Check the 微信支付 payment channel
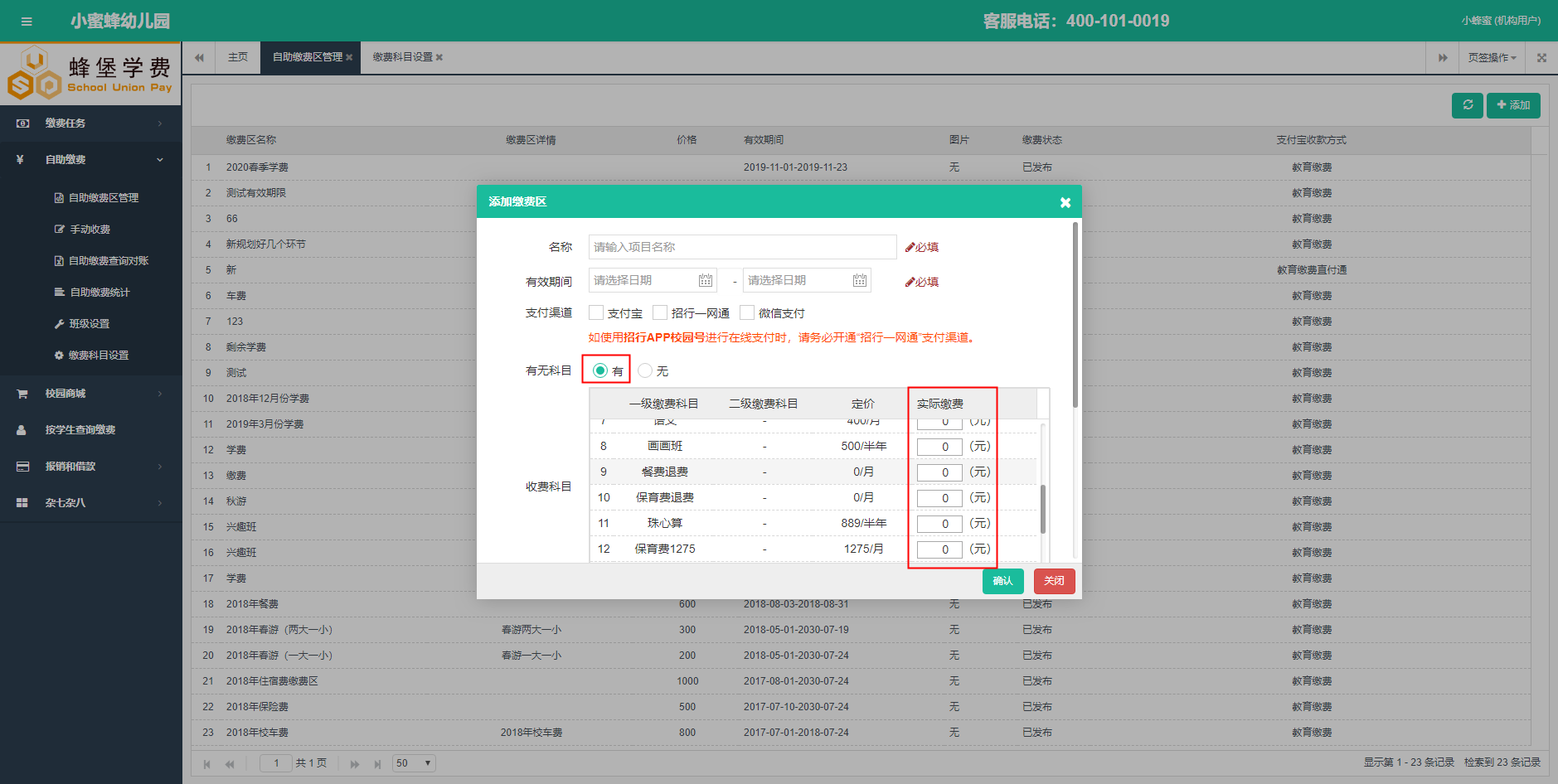Viewport: 1558px width, 784px height. [747, 312]
